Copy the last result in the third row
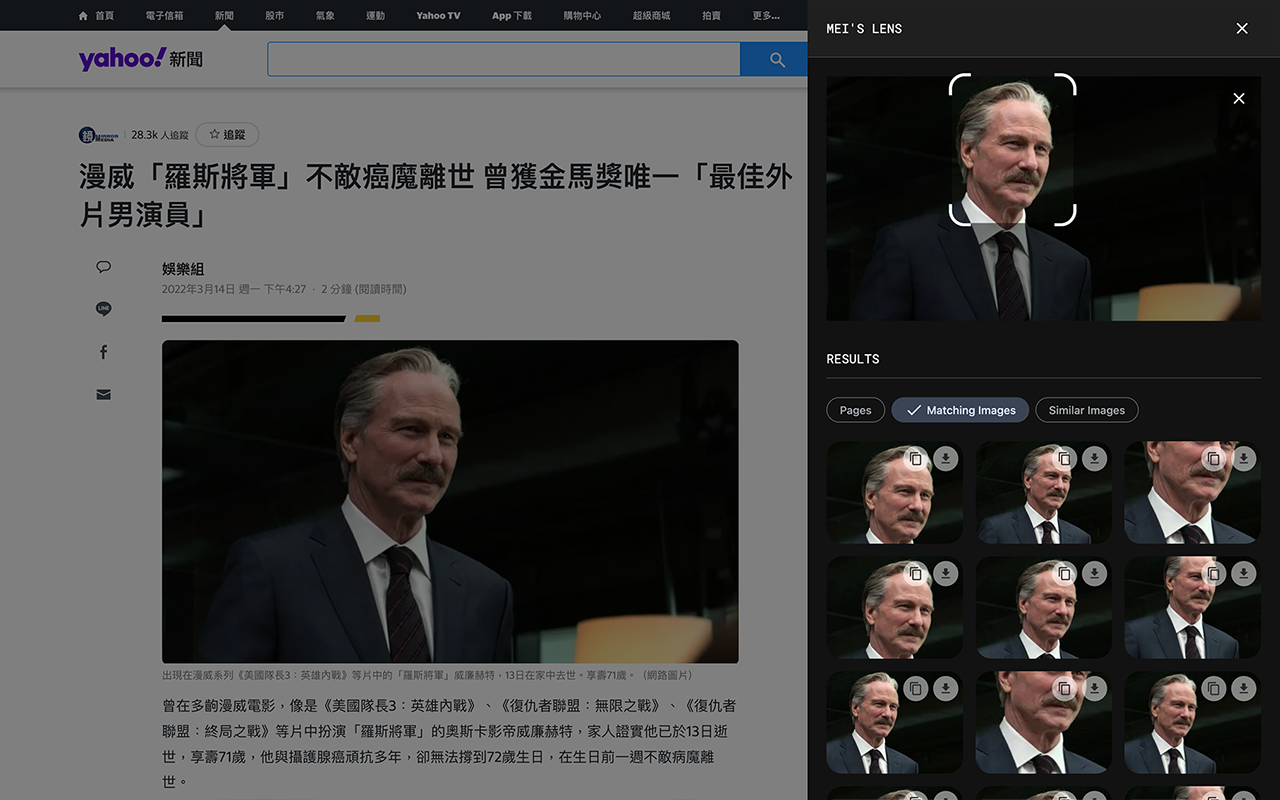Viewport: 1280px width, 800px height. 1213,689
